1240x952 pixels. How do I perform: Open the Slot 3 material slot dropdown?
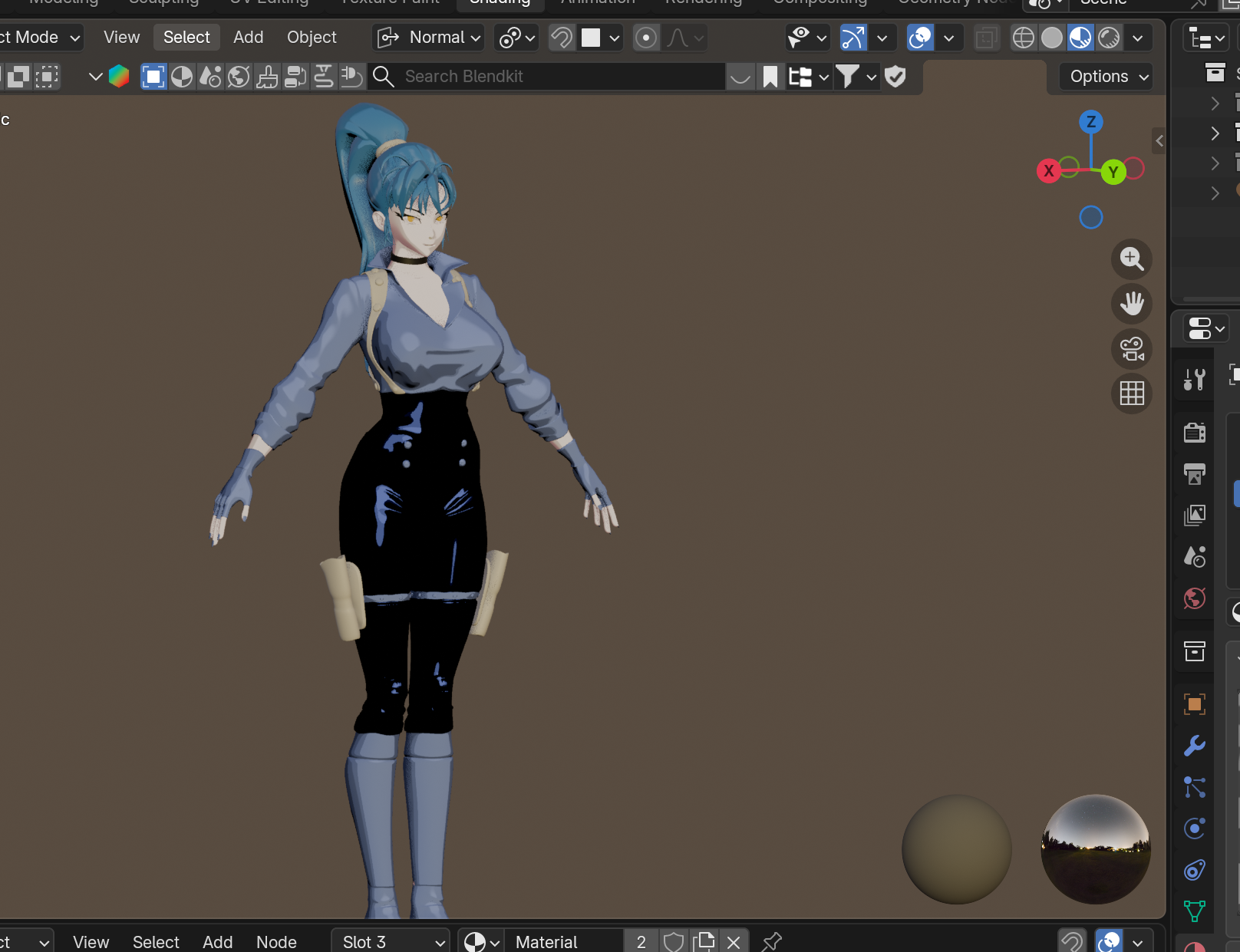(391, 941)
